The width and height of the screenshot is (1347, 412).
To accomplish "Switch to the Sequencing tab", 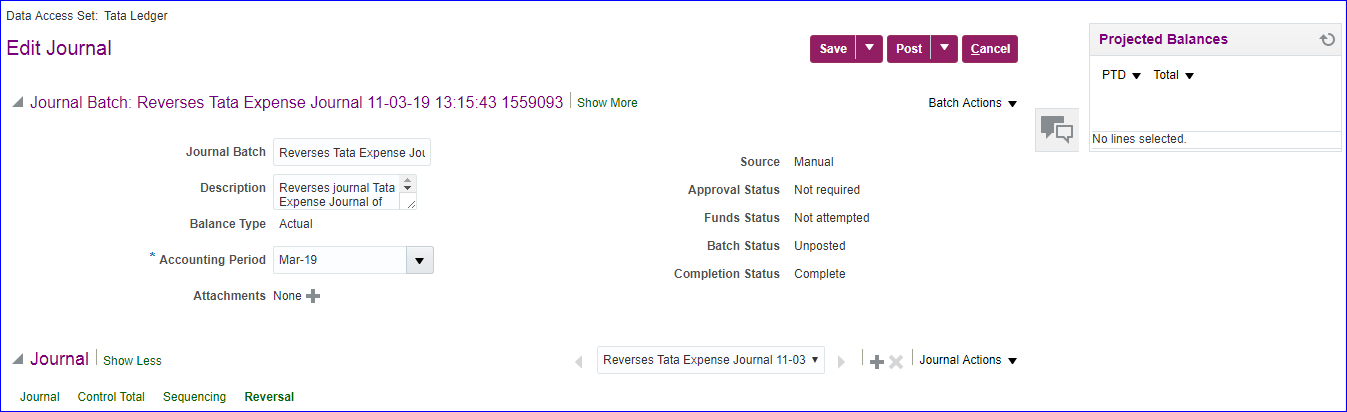I will click(194, 397).
